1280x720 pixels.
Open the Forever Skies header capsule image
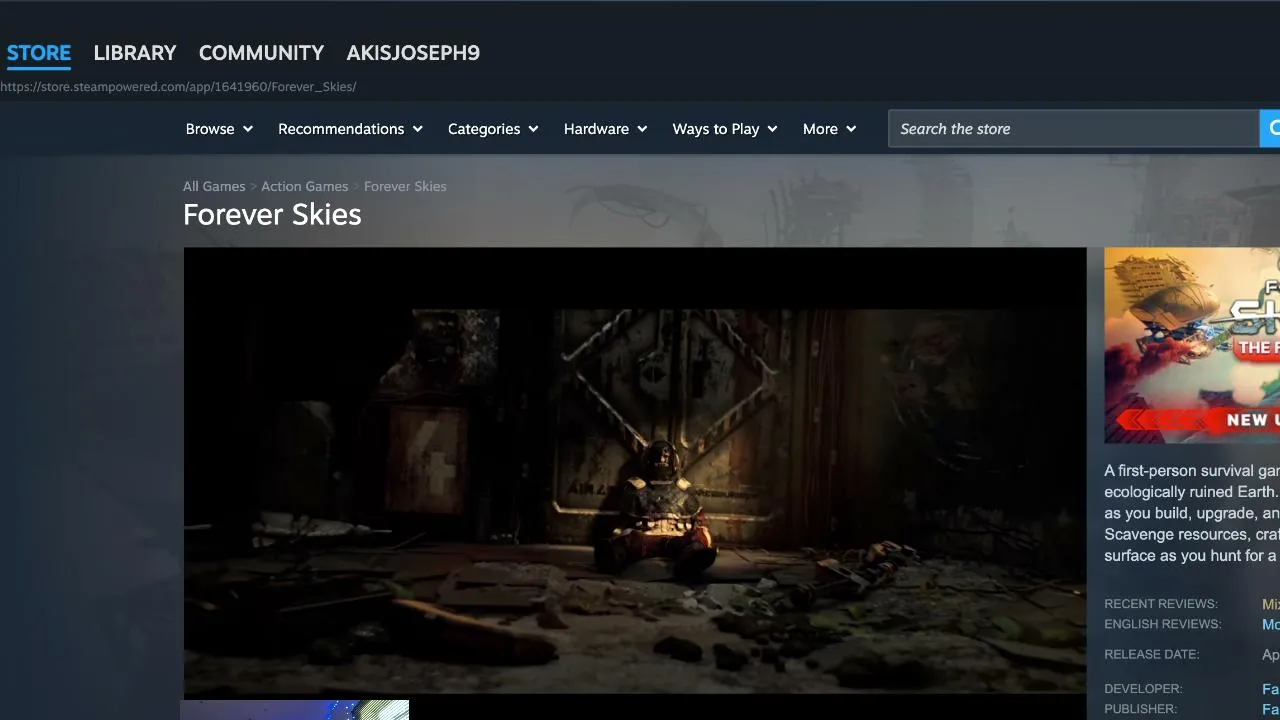pos(1192,345)
